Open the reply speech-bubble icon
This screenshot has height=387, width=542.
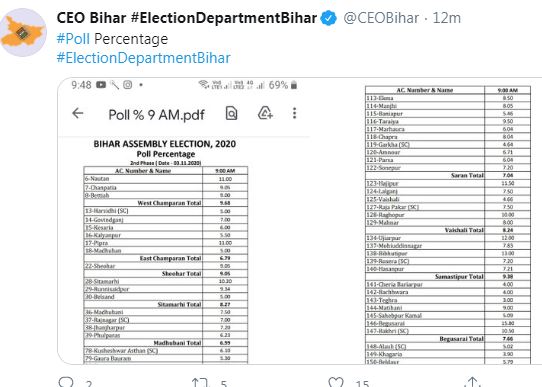[x=66, y=382]
